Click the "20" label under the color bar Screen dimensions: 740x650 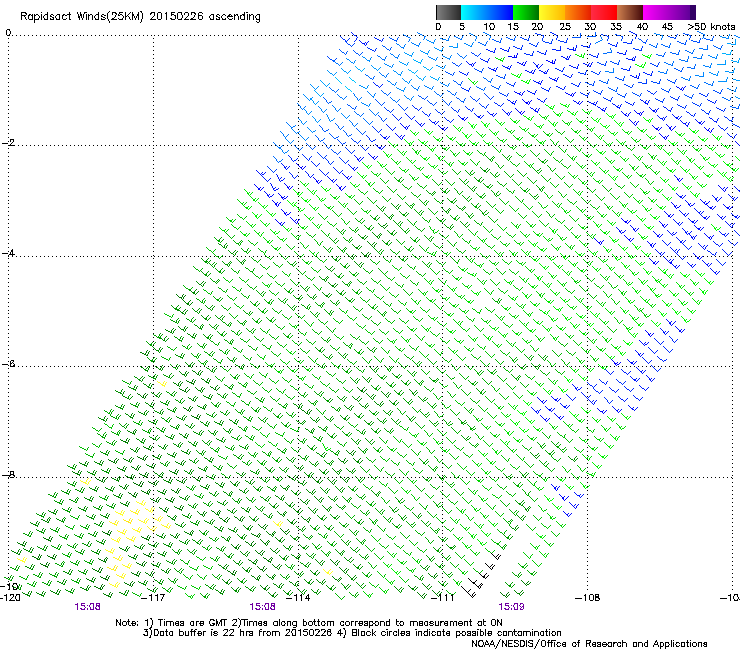pos(537,27)
